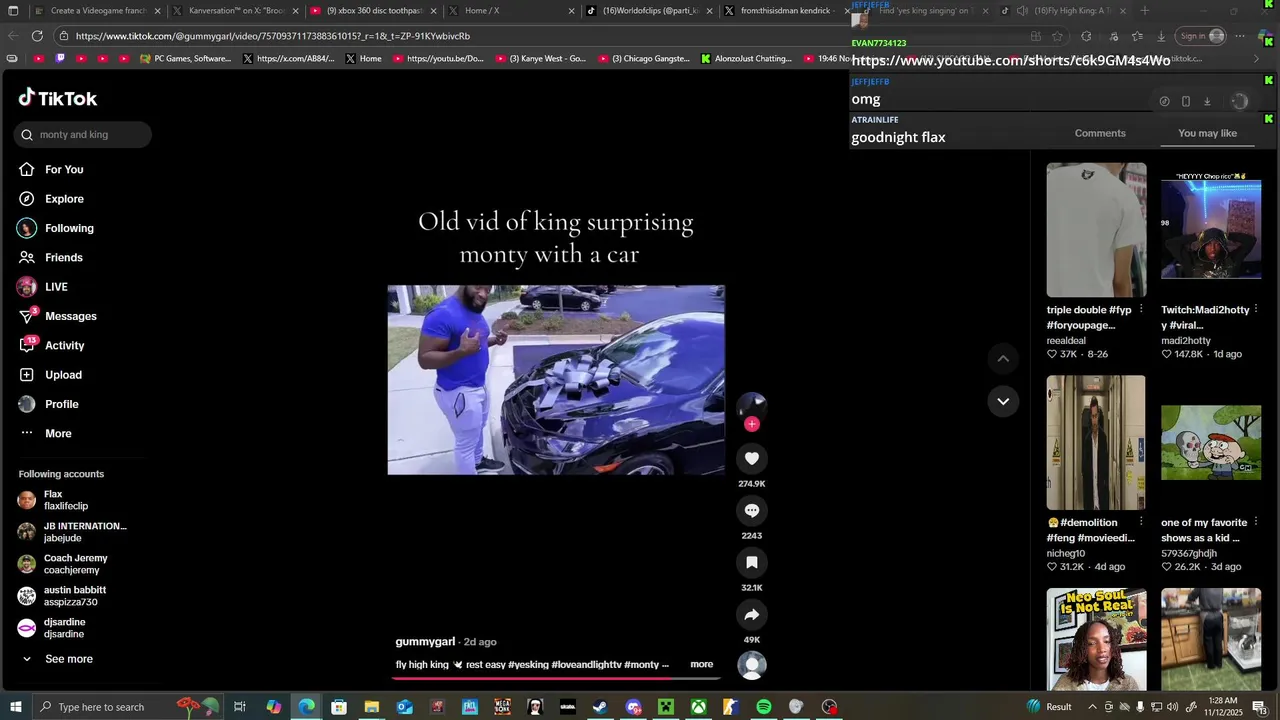Open 'one of my favorite shows' thumbnail
Viewport: 1280px width, 720px height.
tap(1211, 443)
